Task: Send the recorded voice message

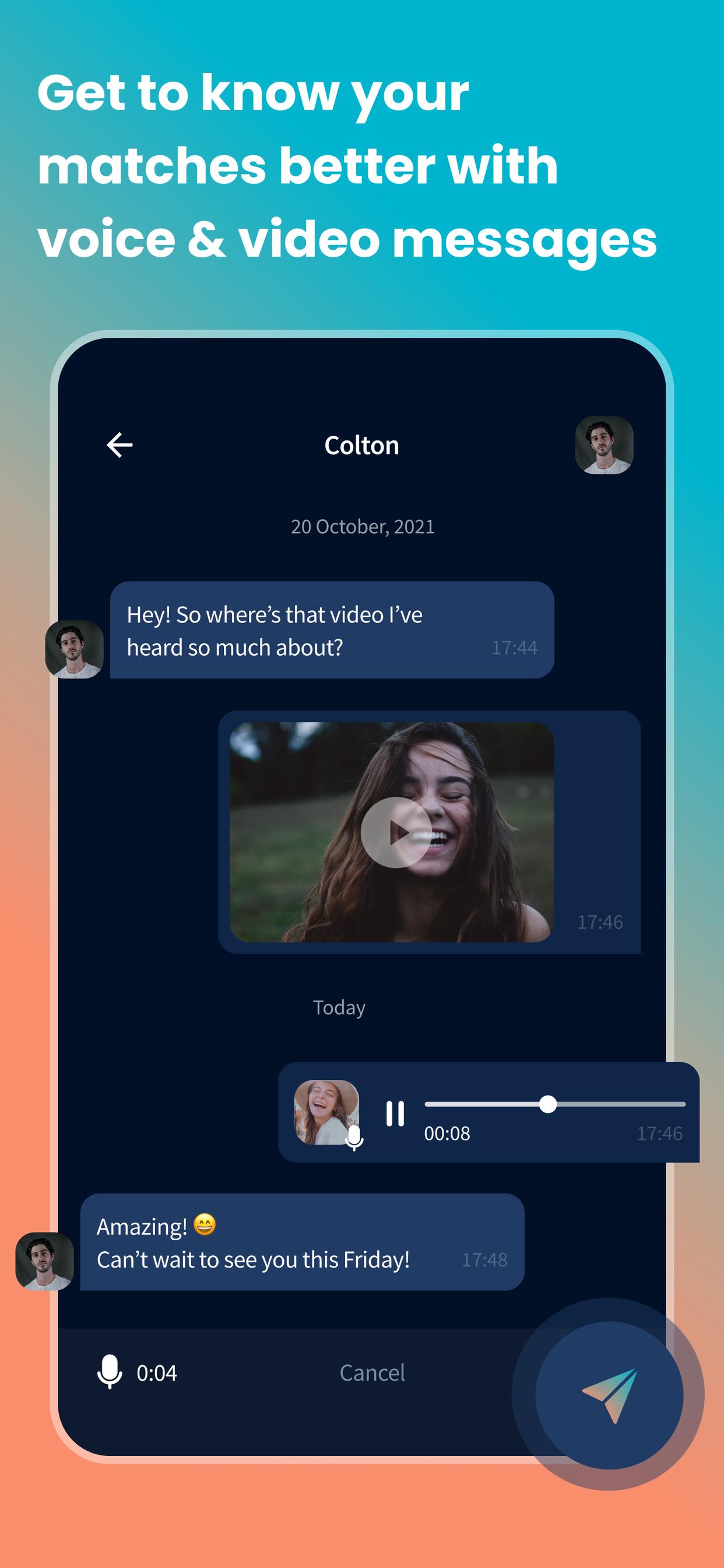Action: click(609, 1395)
